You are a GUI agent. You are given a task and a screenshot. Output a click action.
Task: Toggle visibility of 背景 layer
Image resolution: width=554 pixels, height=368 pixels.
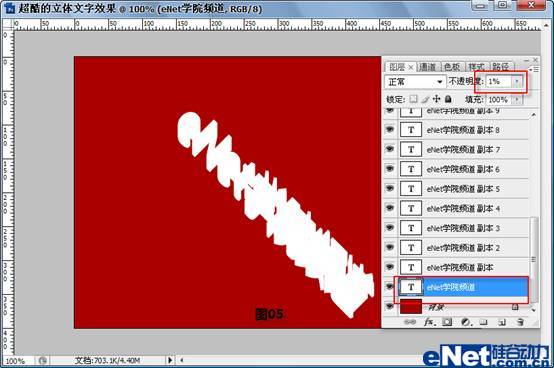[390, 307]
